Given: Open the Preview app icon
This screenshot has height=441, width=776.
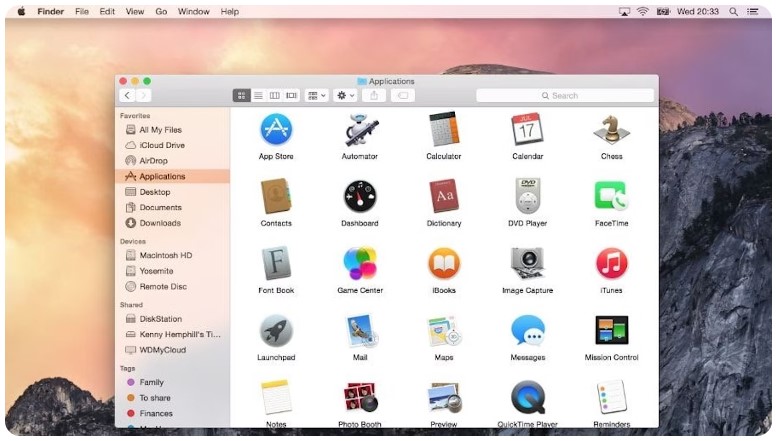Looking at the screenshot, I should pyautogui.click(x=444, y=397).
